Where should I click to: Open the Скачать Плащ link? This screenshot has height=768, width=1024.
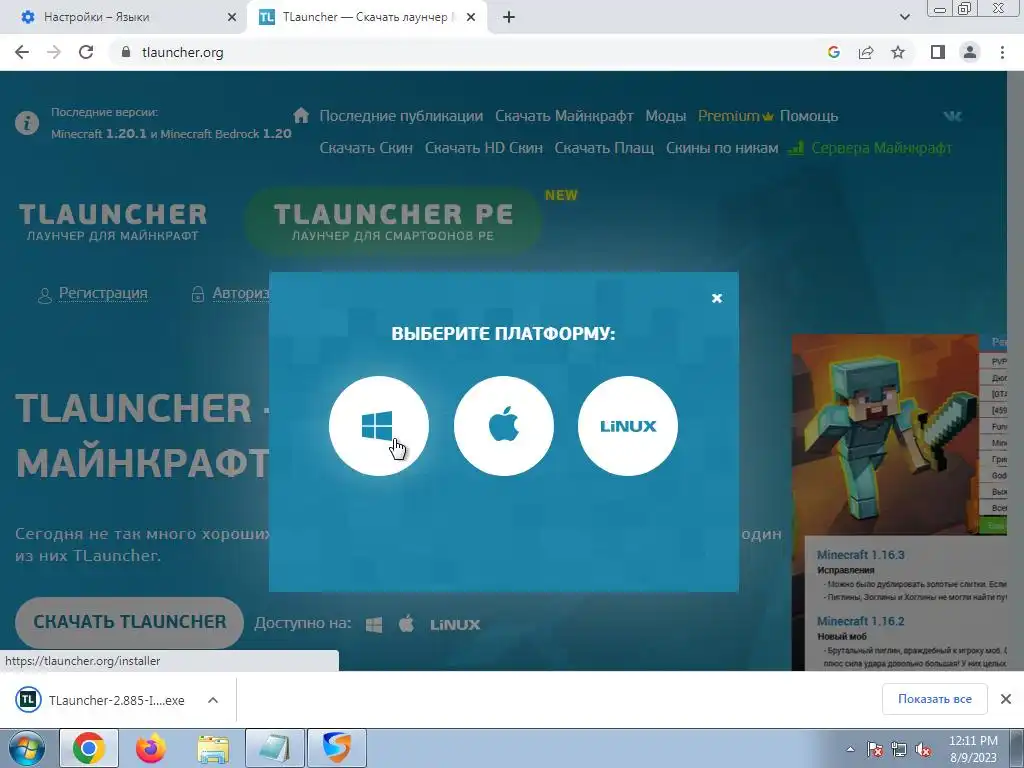click(604, 148)
